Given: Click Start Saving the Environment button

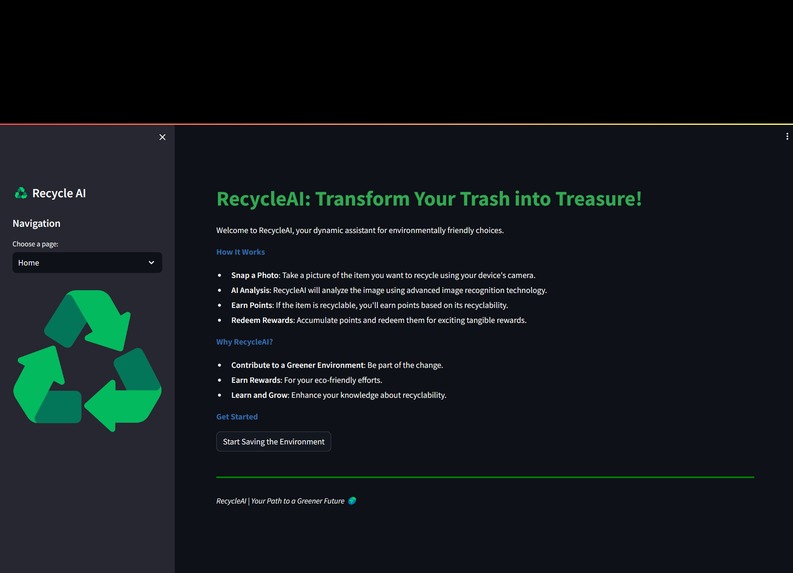Looking at the screenshot, I should [x=274, y=442].
